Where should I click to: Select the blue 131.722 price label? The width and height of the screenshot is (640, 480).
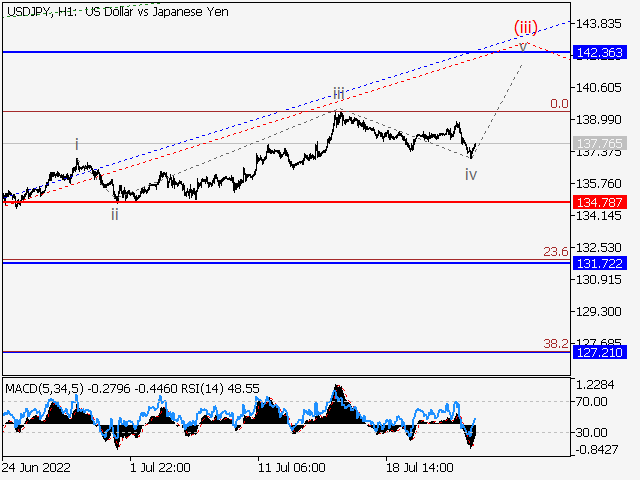coord(599,262)
